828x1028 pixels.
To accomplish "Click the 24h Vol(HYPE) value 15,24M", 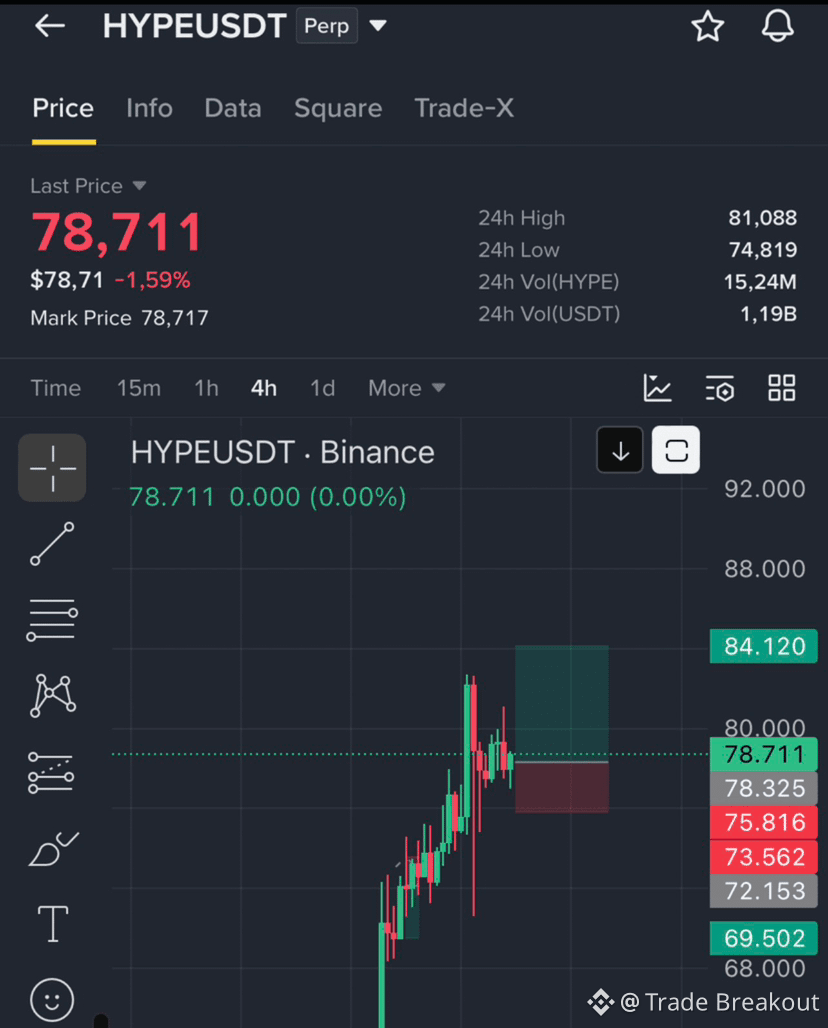I will click(760, 282).
